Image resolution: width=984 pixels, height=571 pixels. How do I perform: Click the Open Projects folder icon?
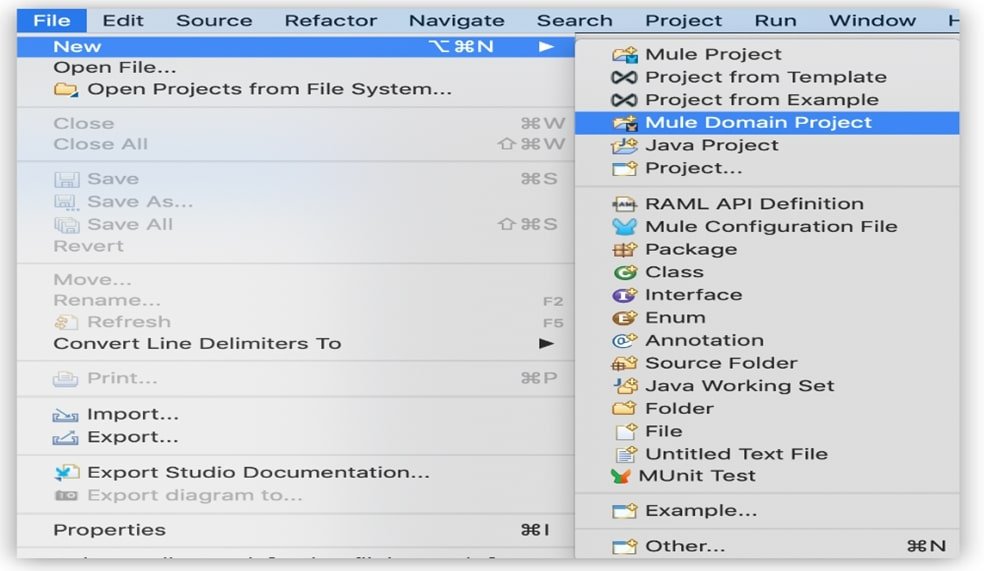coord(66,89)
